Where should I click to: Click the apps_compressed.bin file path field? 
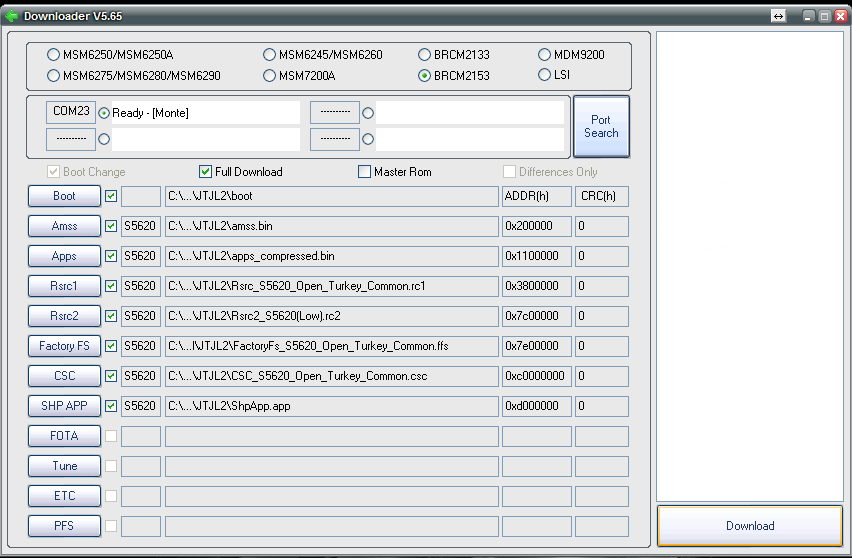[330, 256]
